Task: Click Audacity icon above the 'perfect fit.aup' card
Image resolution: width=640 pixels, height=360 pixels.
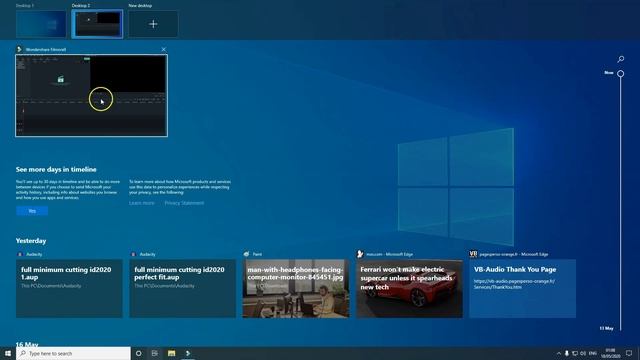Action: [x=133, y=254]
